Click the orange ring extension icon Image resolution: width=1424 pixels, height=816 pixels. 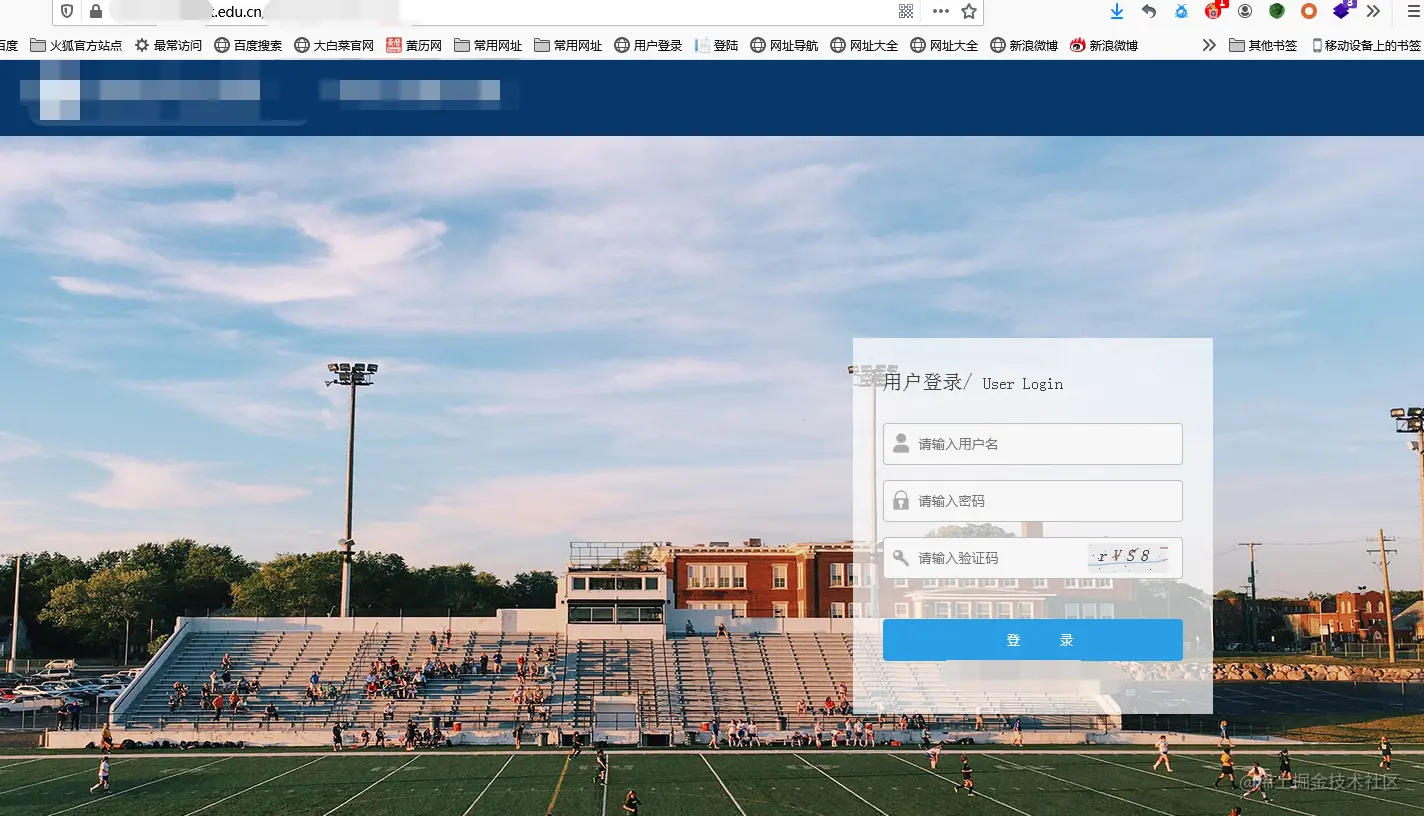pos(1309,12)
